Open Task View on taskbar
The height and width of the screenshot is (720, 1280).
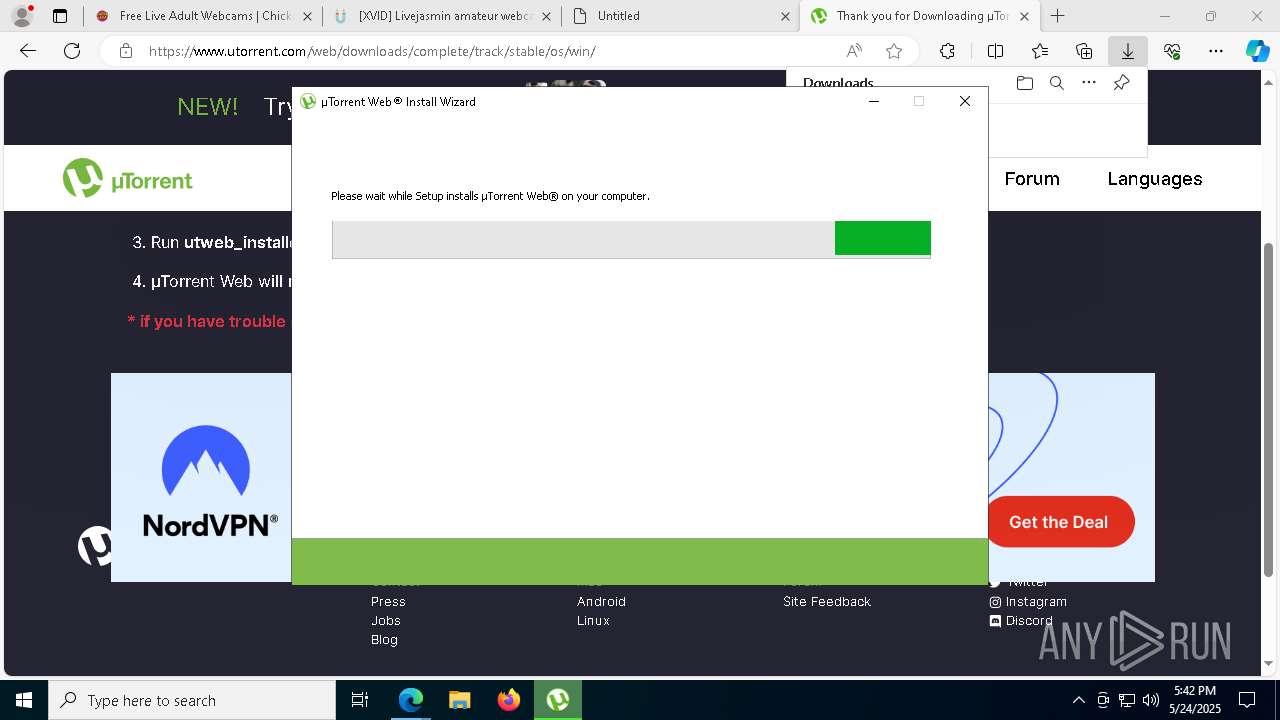360,700
